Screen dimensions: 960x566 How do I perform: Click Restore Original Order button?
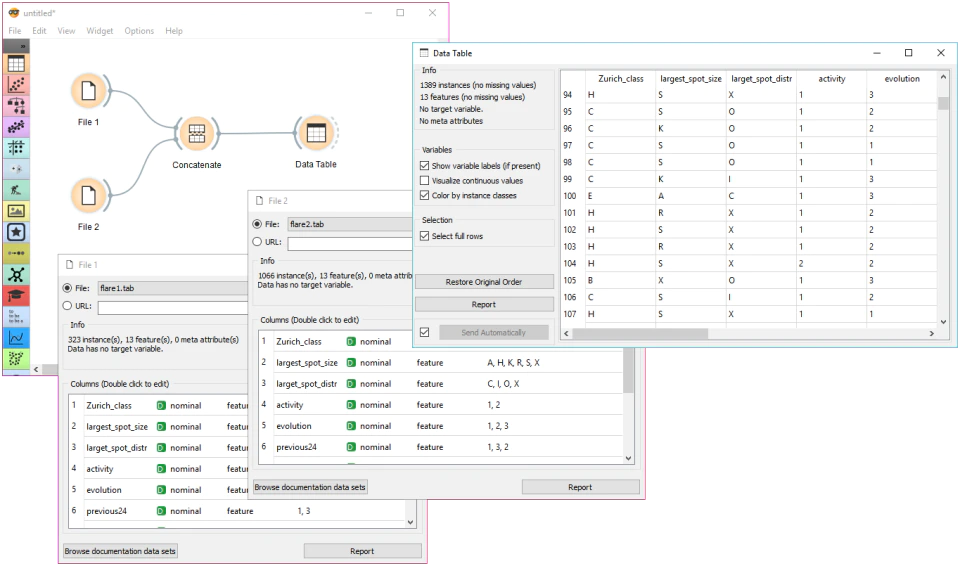click(x=484, y=282)
